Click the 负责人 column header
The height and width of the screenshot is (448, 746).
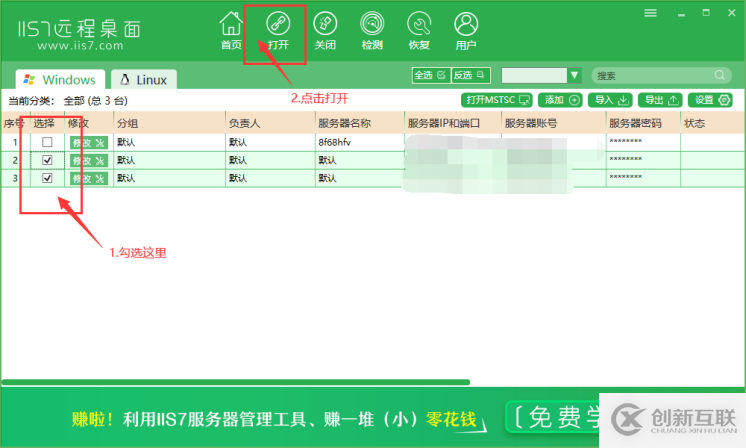coord(270,123)
